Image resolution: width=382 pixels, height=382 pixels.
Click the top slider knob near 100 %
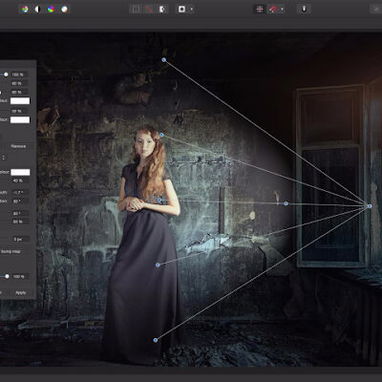coord(6,75)
